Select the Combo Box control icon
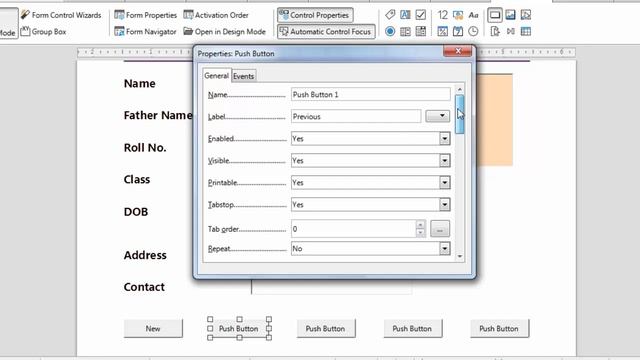 pos(420,31)
